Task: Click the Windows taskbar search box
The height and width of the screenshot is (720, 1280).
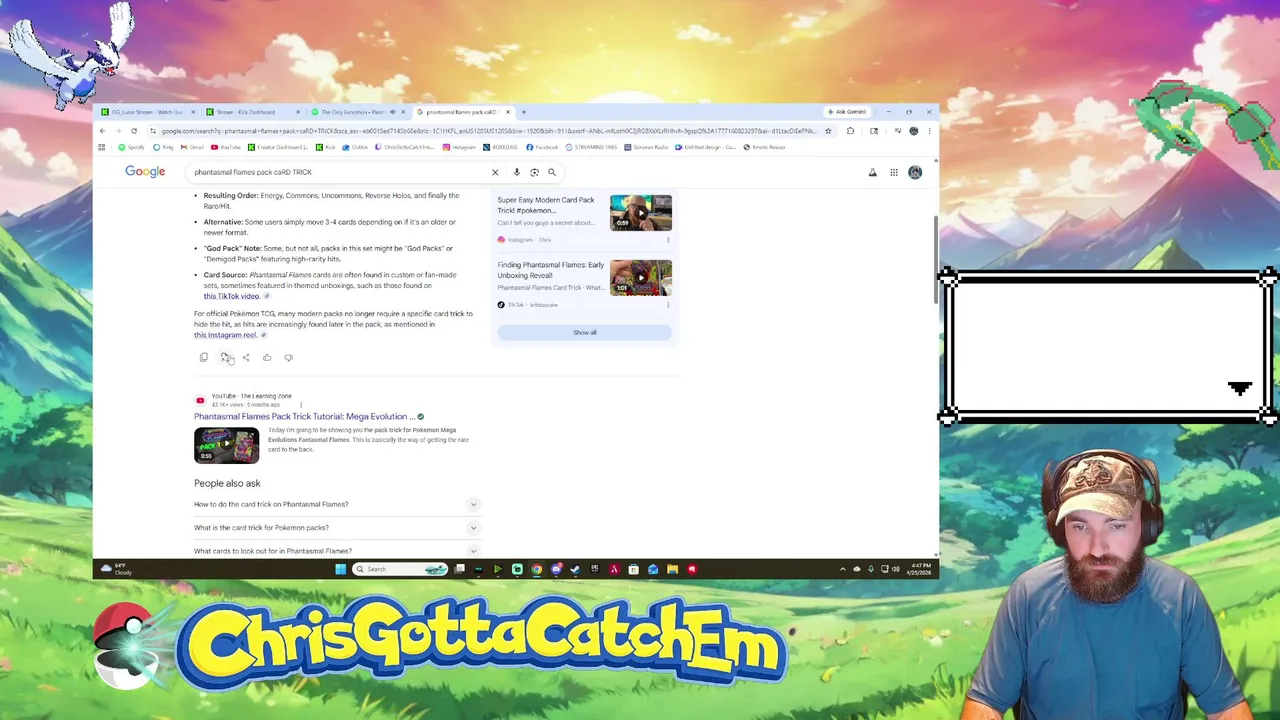Action: coord(400,569)
